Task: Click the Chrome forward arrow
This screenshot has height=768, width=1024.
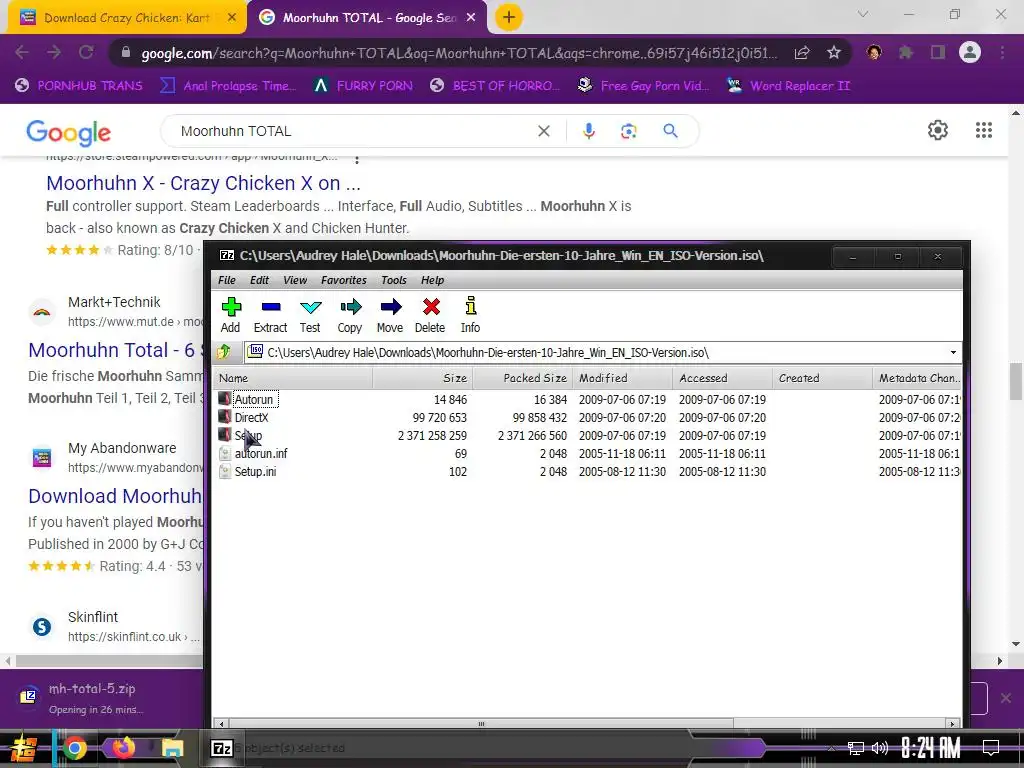Action: [x=54, y=52]
